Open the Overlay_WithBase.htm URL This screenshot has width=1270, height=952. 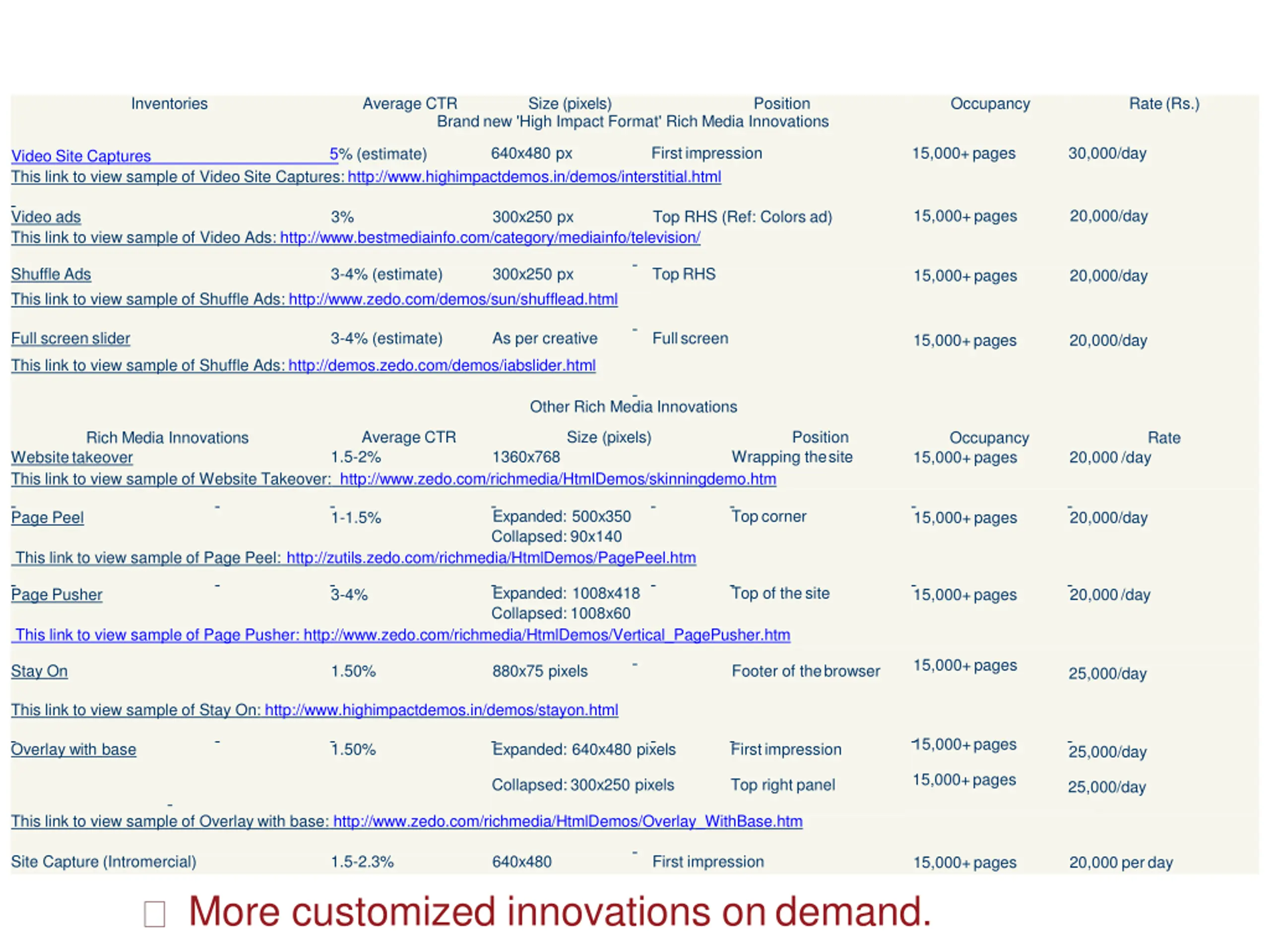tap(567, 821)
